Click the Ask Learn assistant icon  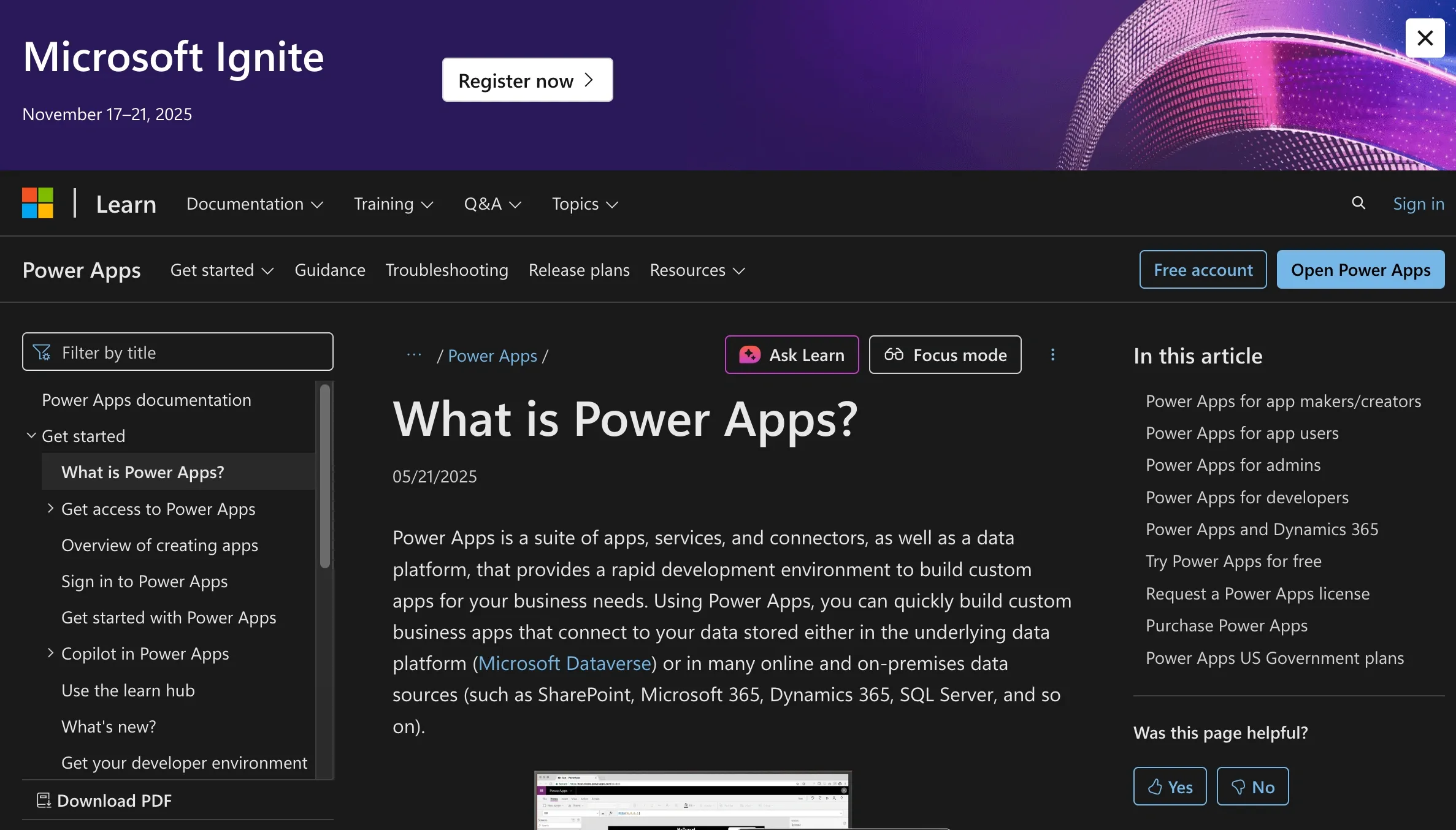[749, 354]
